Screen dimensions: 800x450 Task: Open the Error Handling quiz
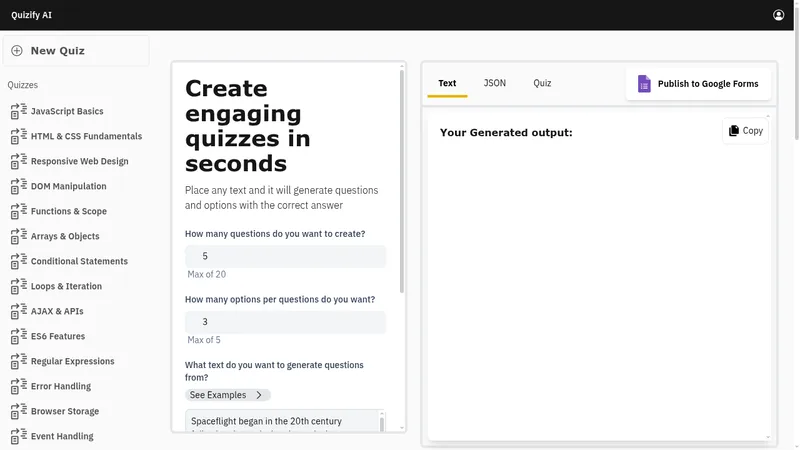coord(61,386)
